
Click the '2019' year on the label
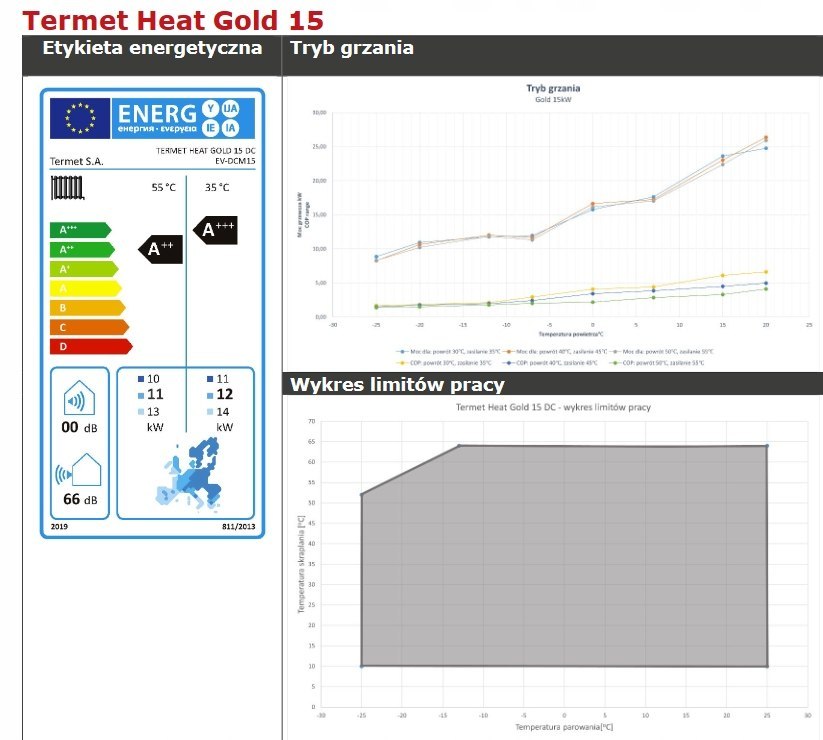point(59,526)
